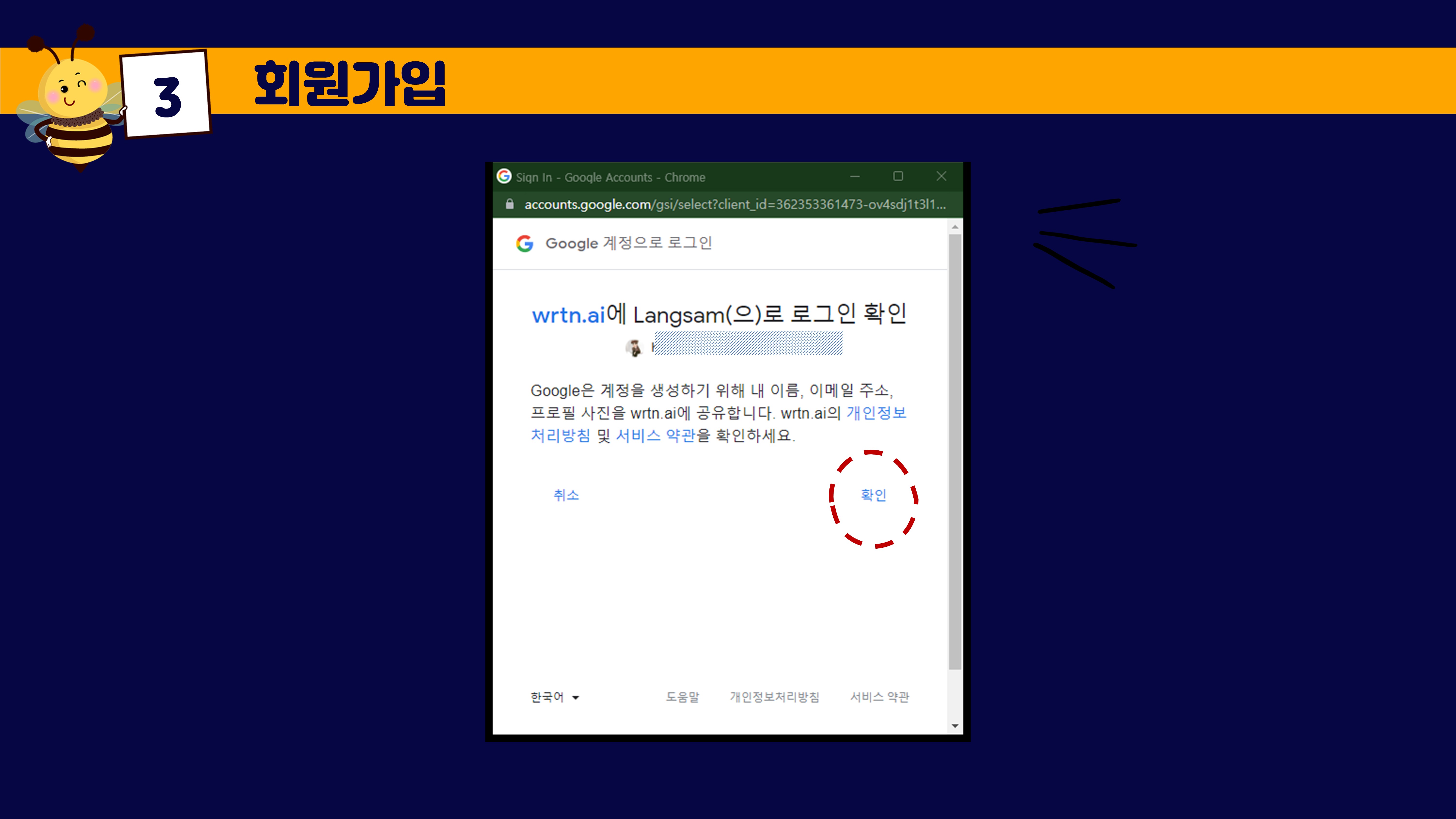Click the 취소 cancel button
Screen dimensions: 1456x819
(x=566, y=495)
